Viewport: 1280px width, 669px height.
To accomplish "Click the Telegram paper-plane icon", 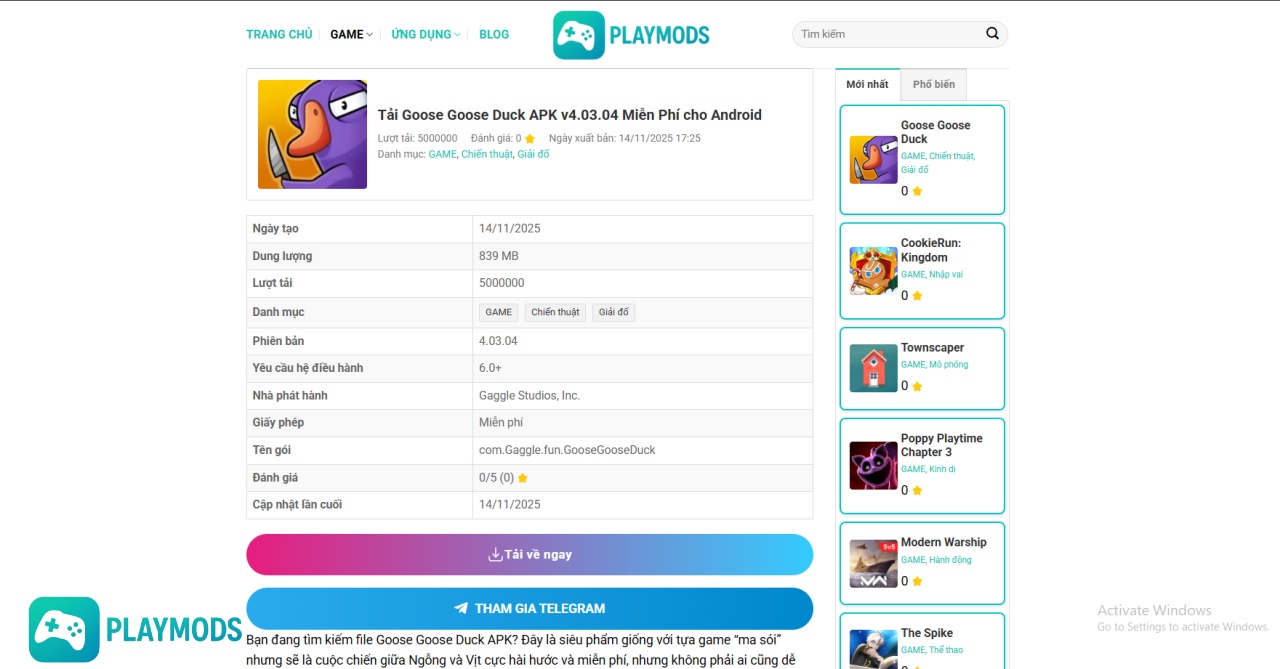I will pyautogui.click(x=461, y=608).
